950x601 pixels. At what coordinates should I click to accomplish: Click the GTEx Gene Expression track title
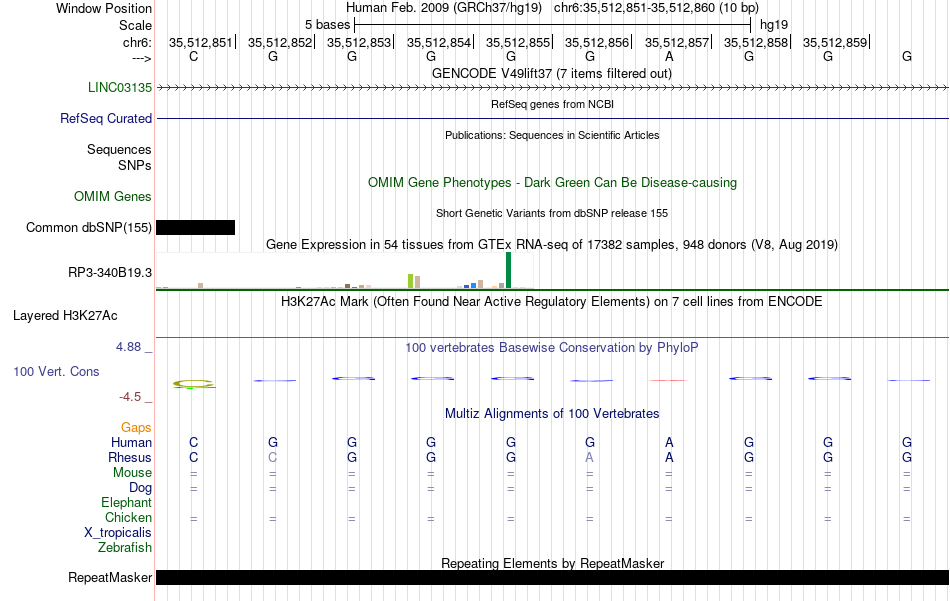click(552, 244)
